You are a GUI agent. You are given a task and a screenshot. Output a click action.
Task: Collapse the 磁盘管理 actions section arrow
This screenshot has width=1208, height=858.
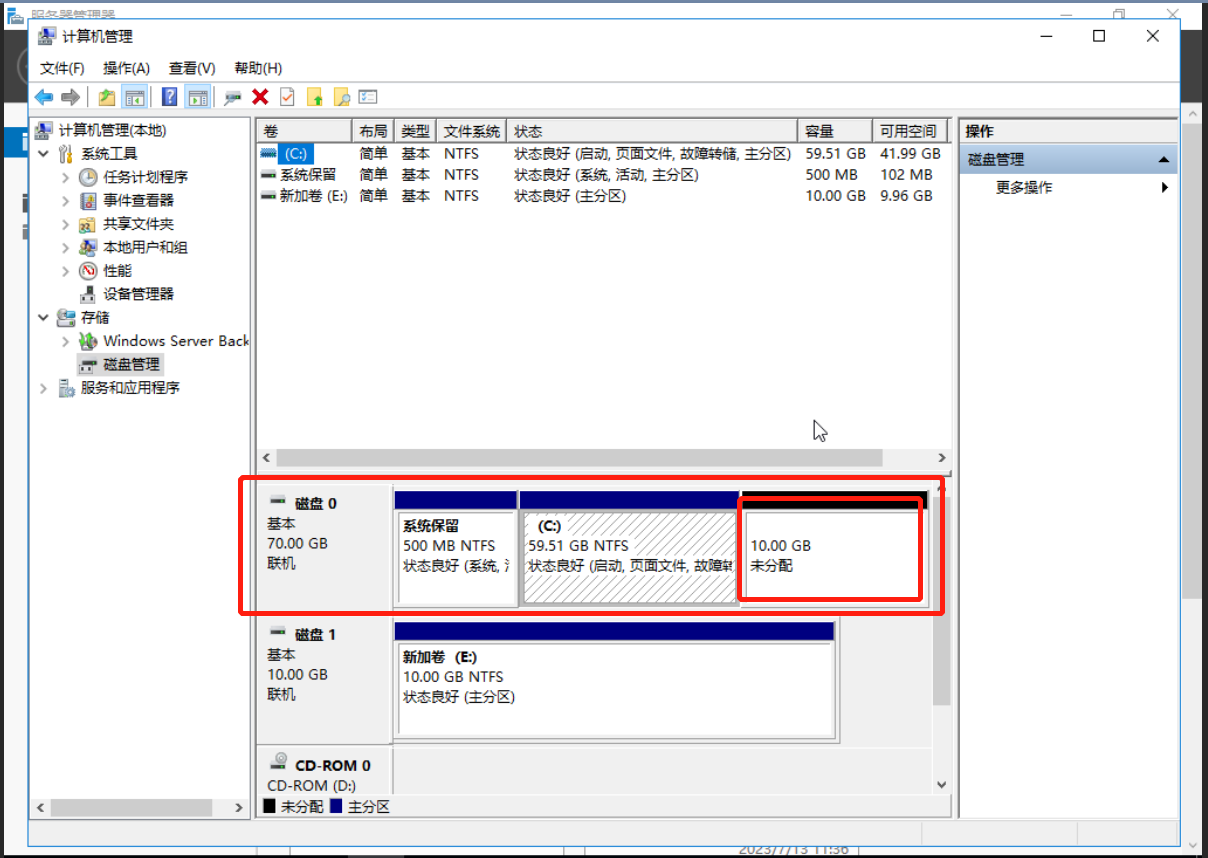(x=1164, y=160)
